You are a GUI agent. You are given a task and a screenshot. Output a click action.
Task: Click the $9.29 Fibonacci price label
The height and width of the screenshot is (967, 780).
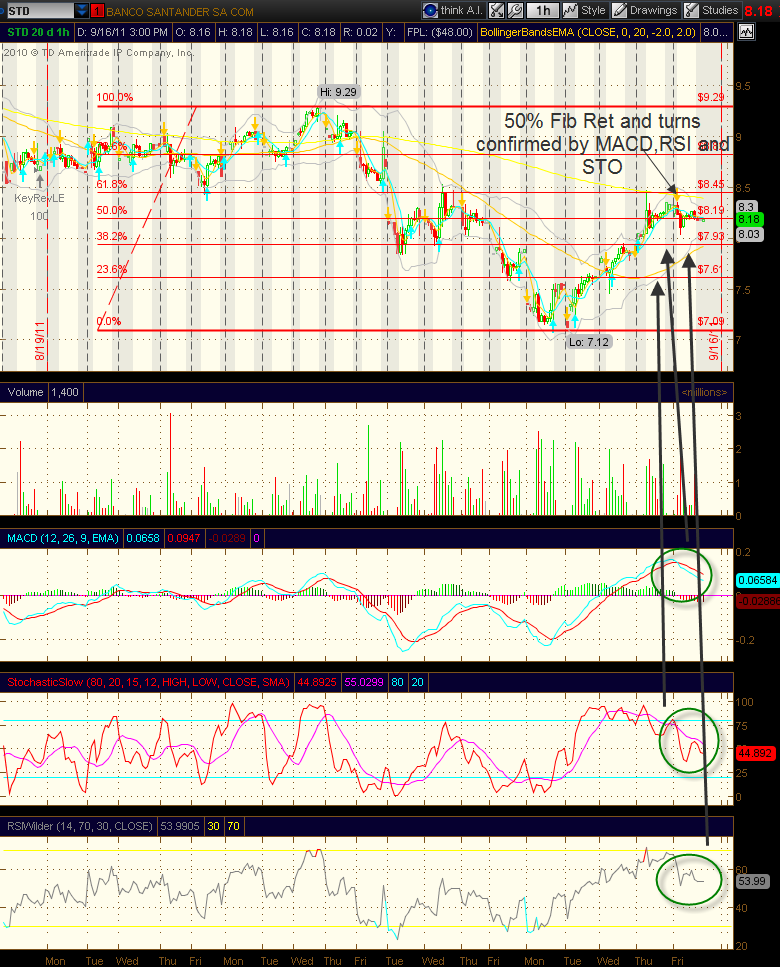point(711,97)
